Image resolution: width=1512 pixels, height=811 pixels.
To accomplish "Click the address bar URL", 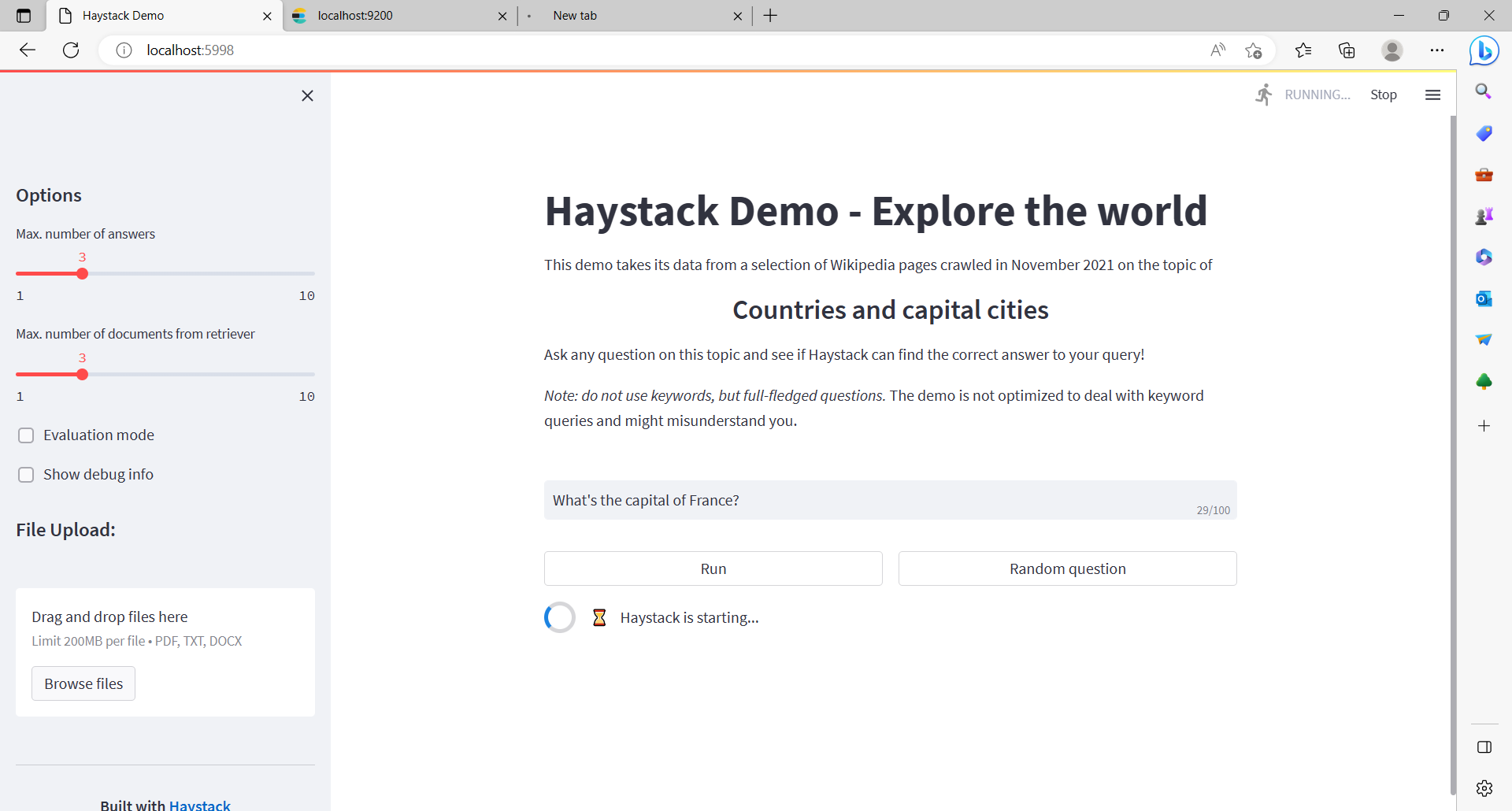I will tap(191, 50).
